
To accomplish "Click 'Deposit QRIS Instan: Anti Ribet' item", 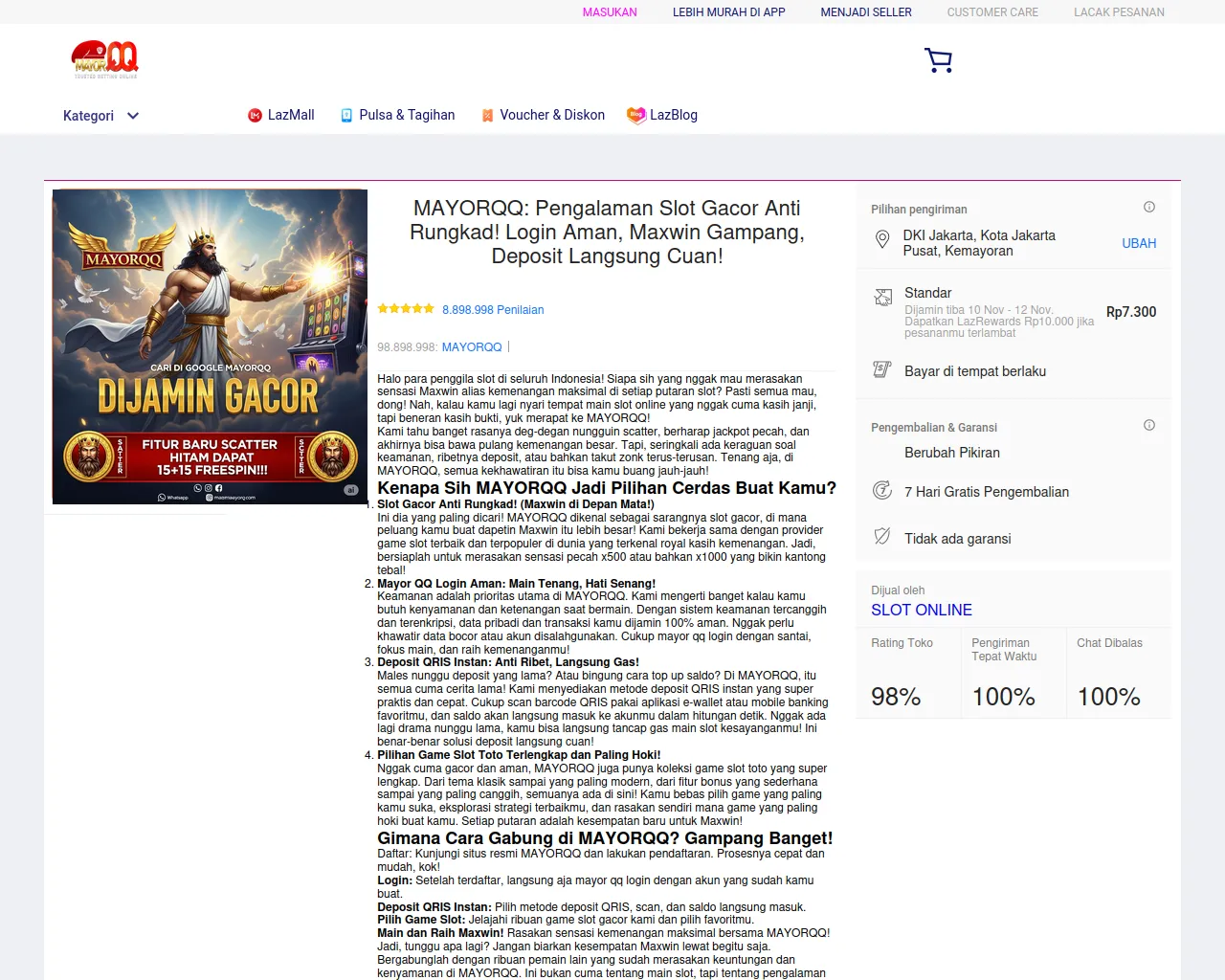I will (508, 662).
